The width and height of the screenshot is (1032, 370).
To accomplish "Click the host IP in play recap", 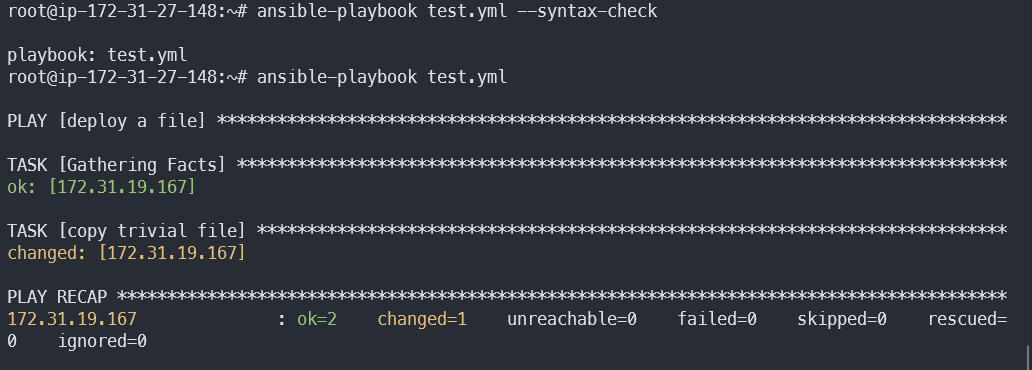I will tap(72, 319).
